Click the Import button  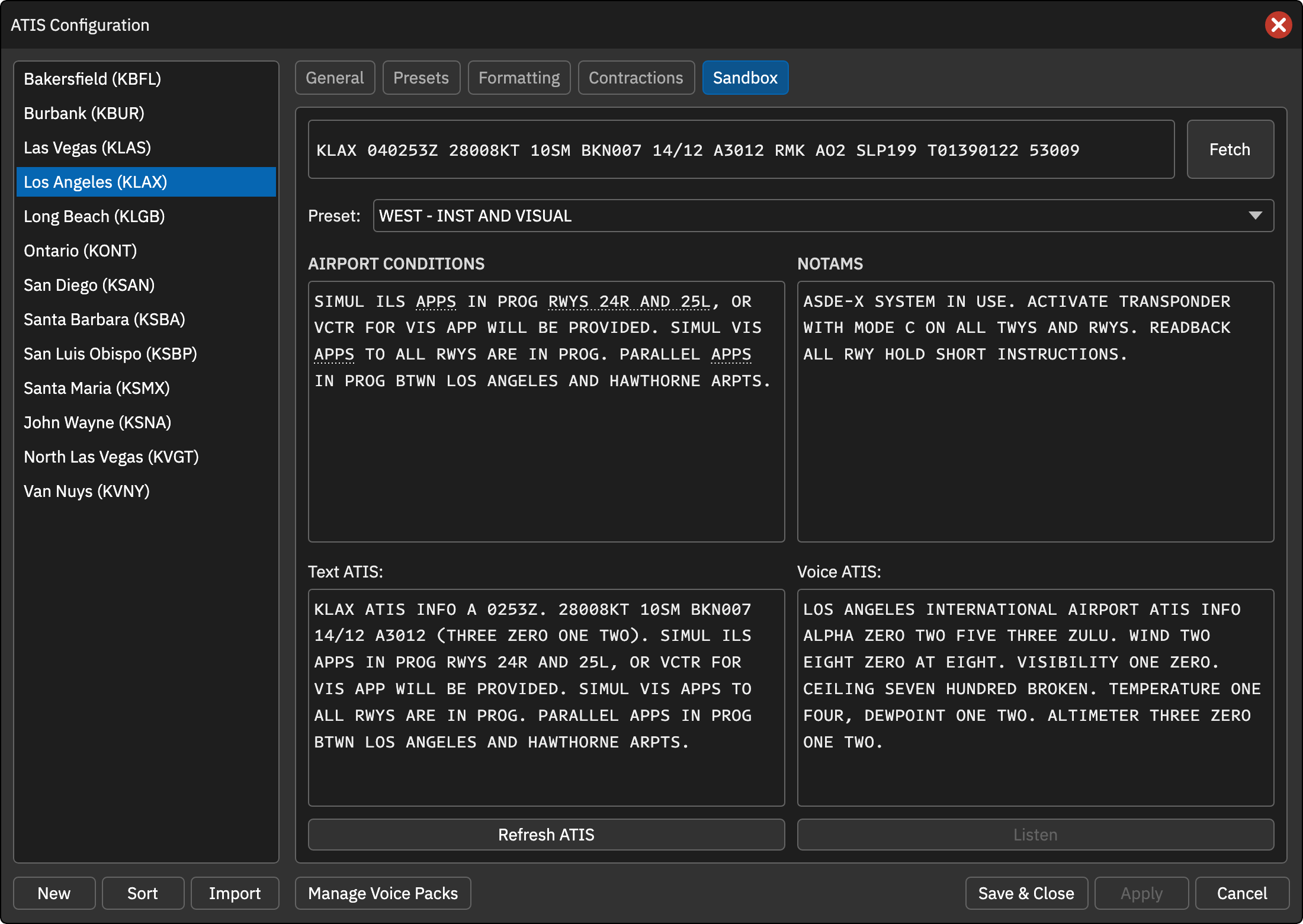[x=235, y=893]
